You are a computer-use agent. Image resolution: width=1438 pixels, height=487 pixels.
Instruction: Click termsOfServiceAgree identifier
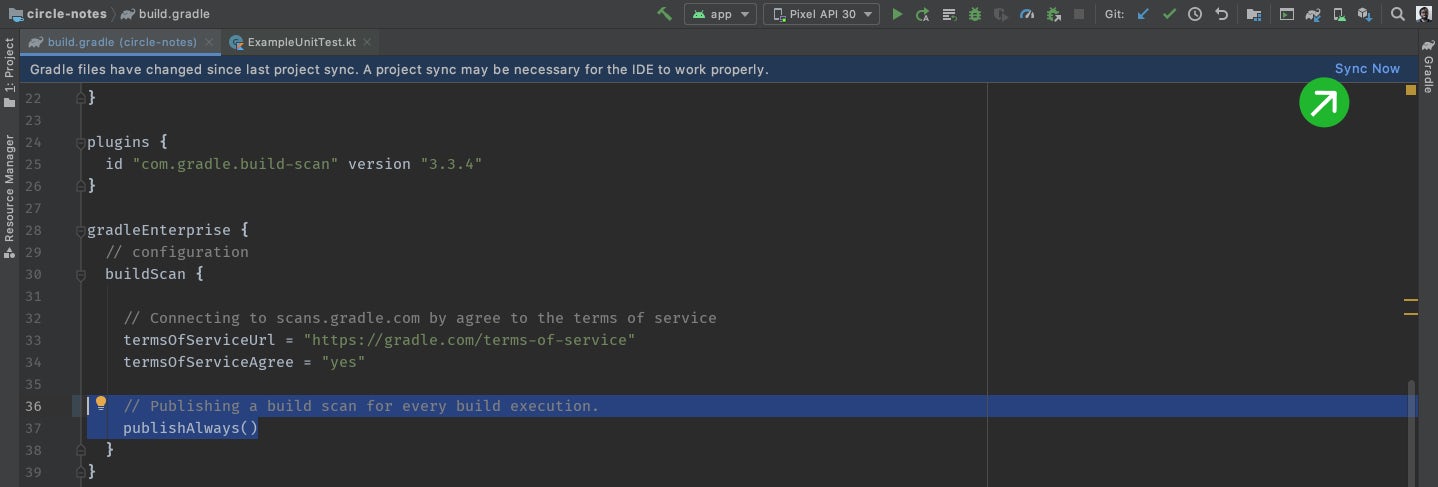(208, 362)
